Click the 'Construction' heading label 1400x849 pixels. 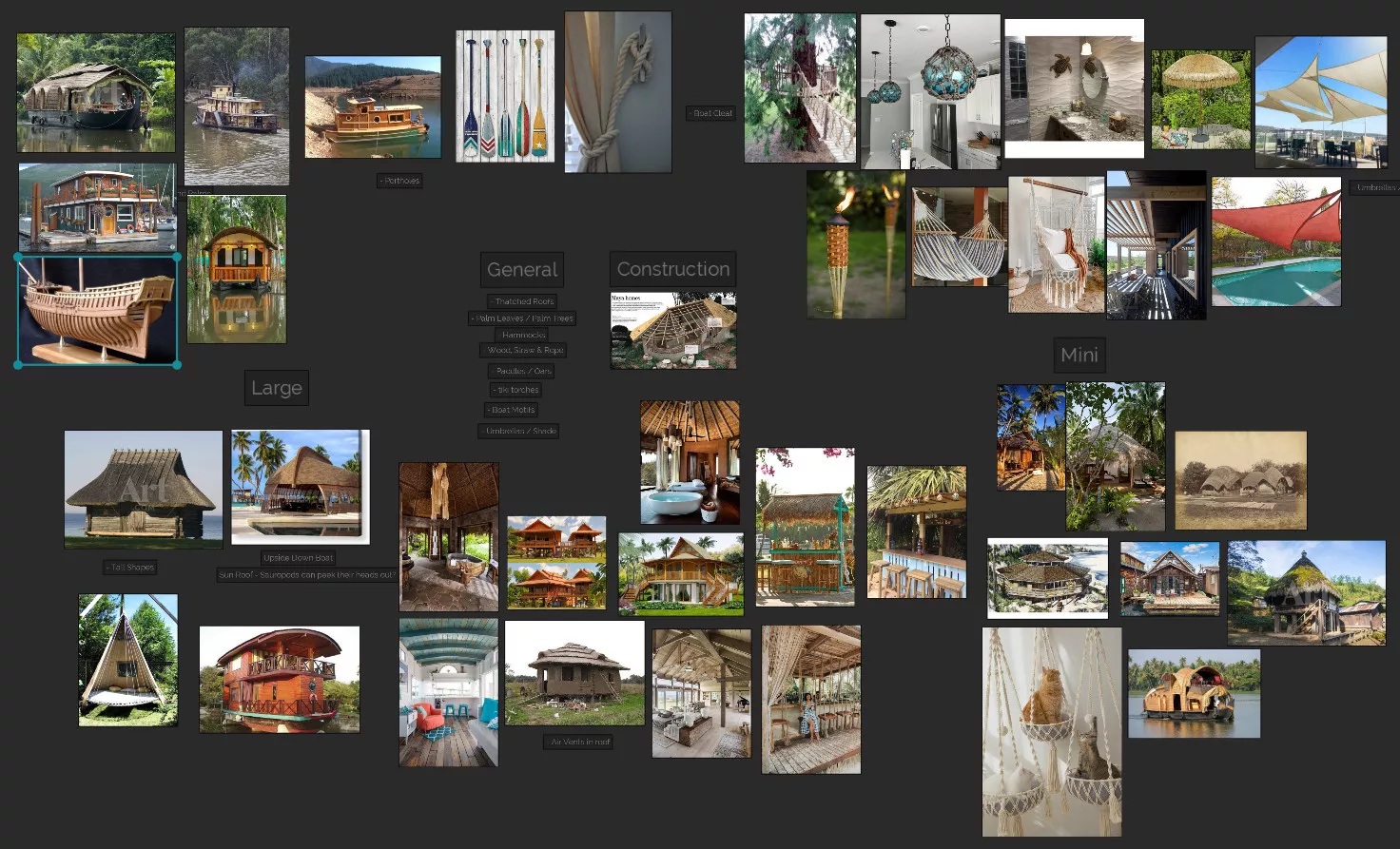tap(672, 269)
